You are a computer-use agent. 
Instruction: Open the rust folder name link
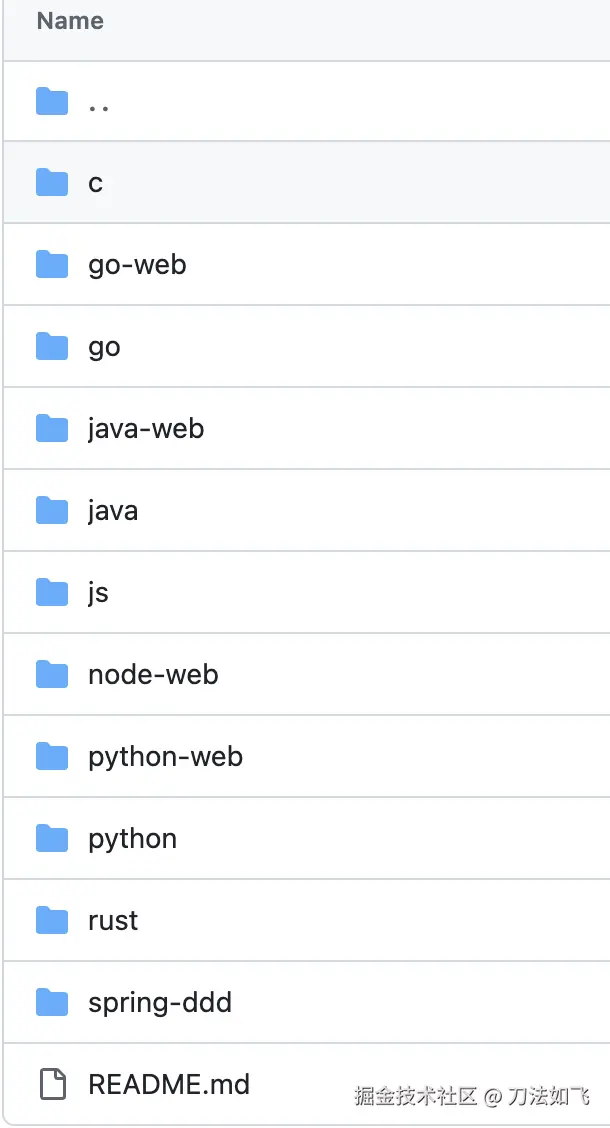(x=113, y=921)
